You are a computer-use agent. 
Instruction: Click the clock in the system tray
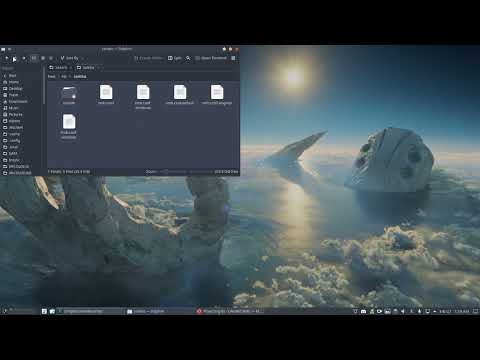[x=454, y=311]
